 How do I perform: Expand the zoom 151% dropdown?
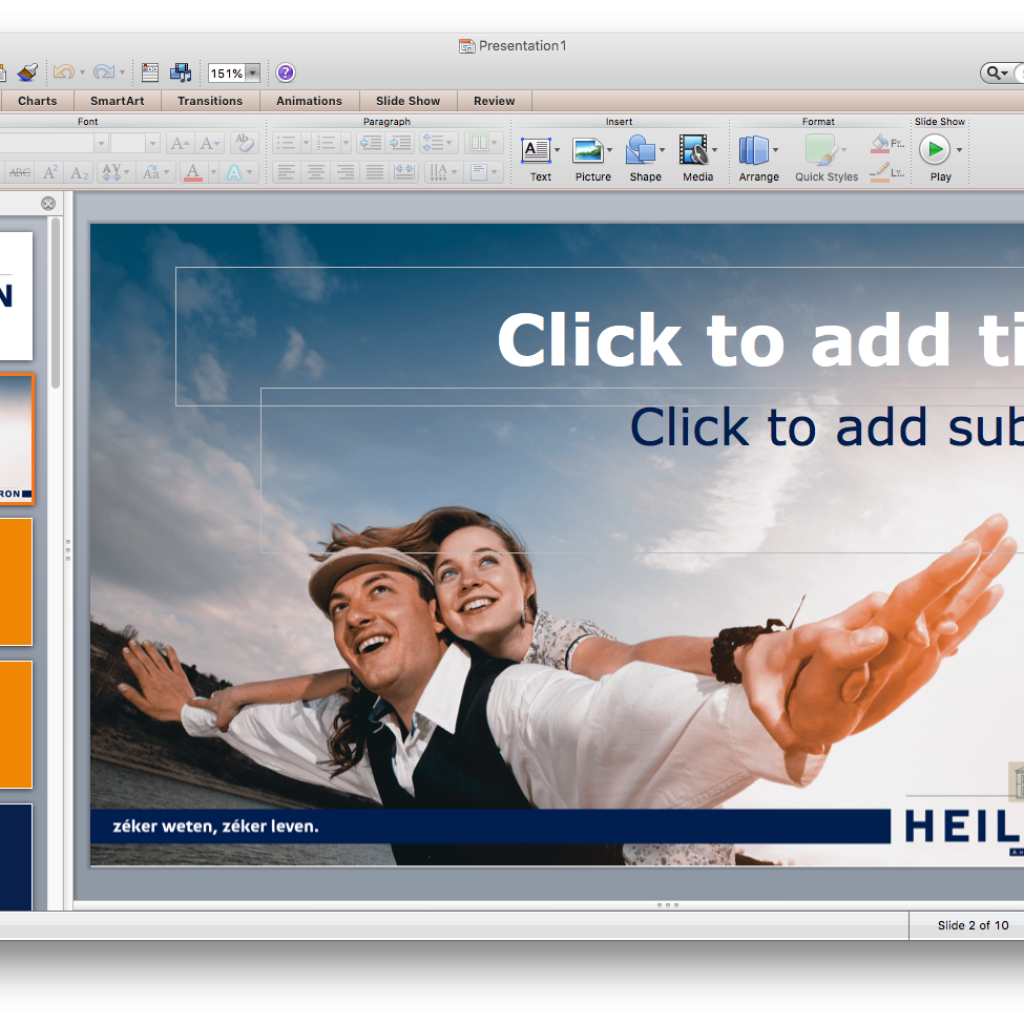pyautogui.click(x=253, y=73)
